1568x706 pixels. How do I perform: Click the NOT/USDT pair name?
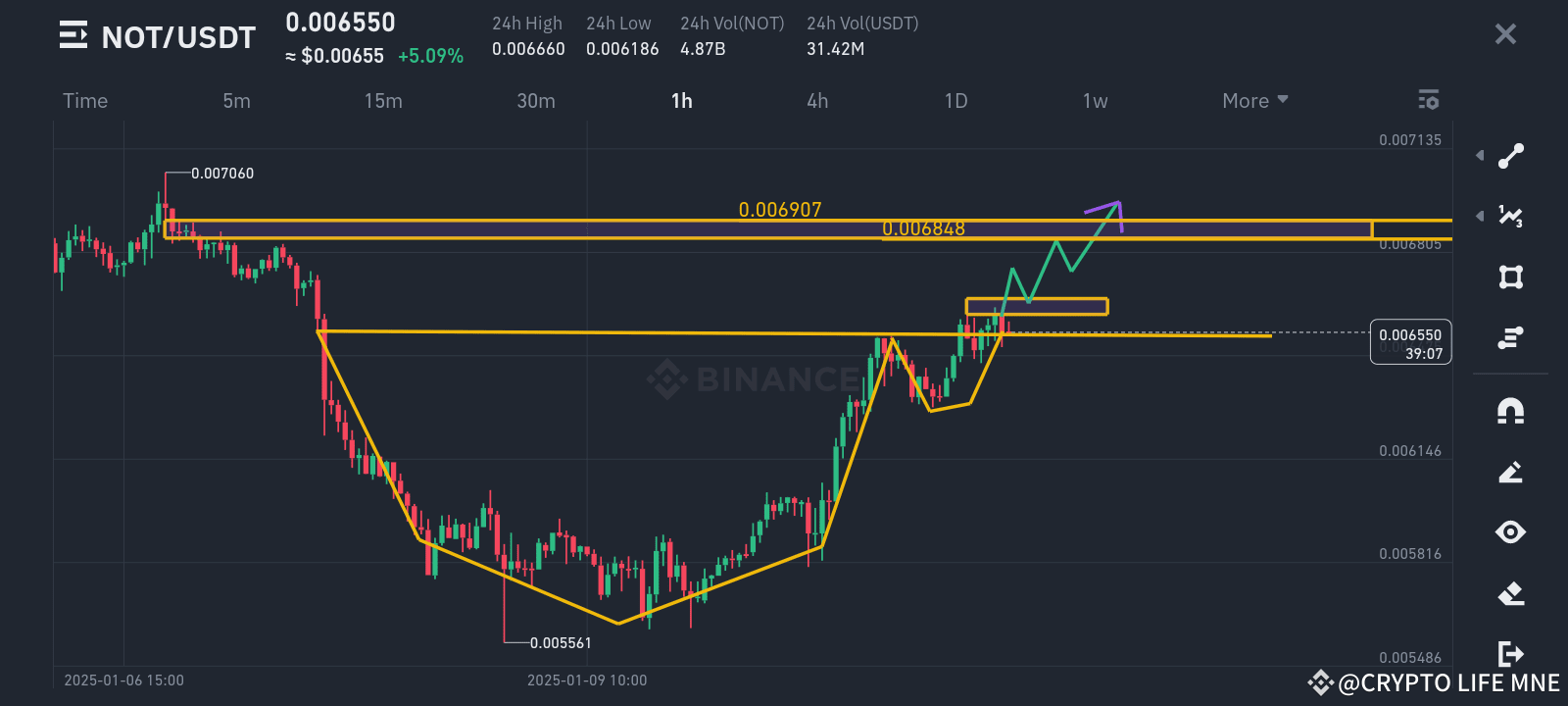[176, 36]
